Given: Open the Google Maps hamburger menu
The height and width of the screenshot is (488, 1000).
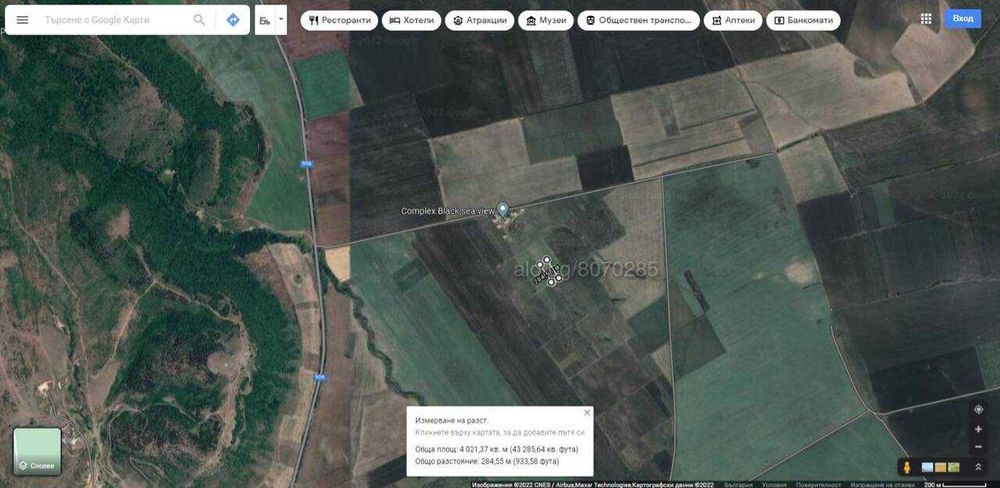Looking at the screenshot, I should (22, 20).
